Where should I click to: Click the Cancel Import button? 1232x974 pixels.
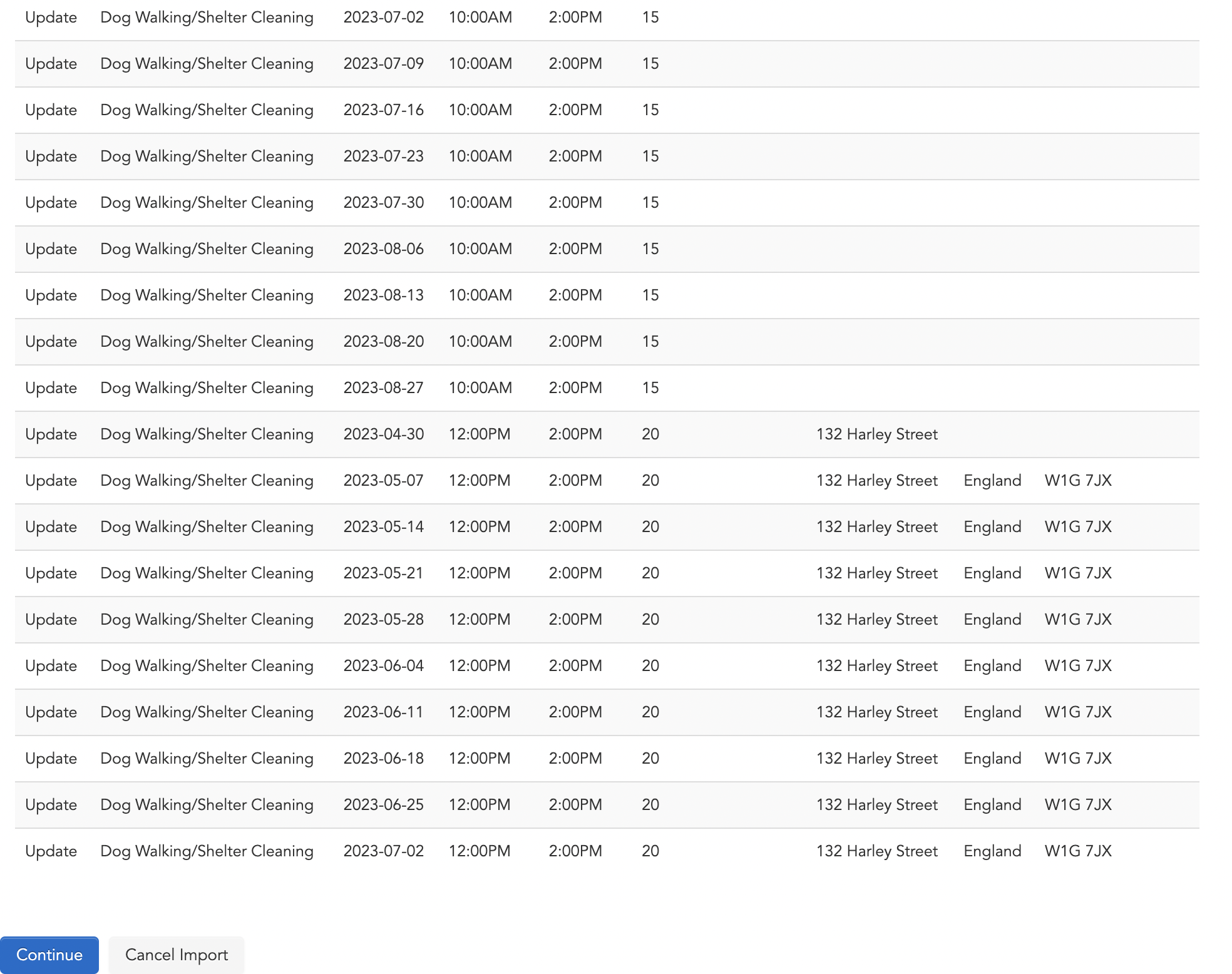[x=177, y=955]
